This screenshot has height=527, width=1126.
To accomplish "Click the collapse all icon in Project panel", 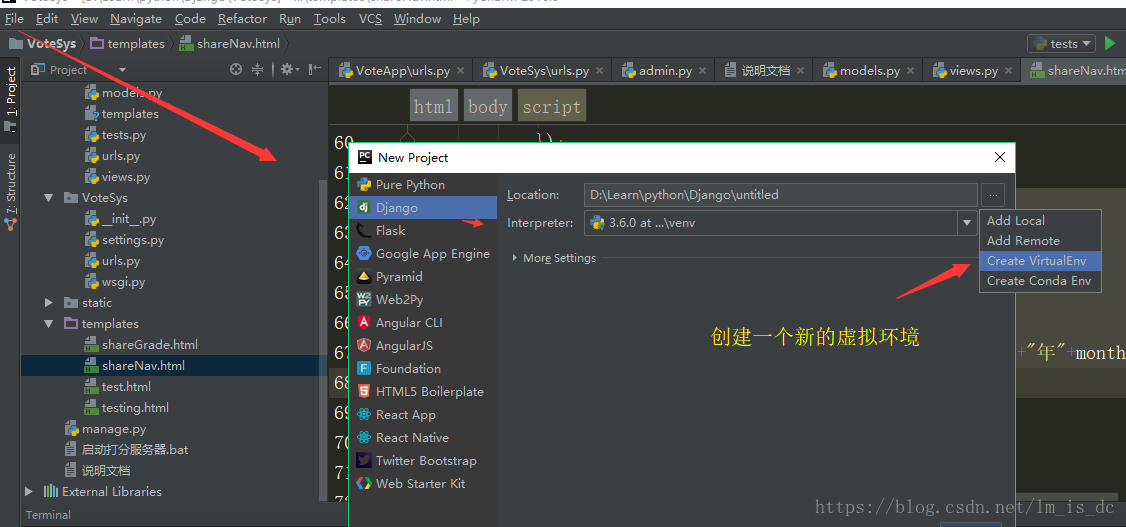I will pyautogui.click(x=258, y=70).
